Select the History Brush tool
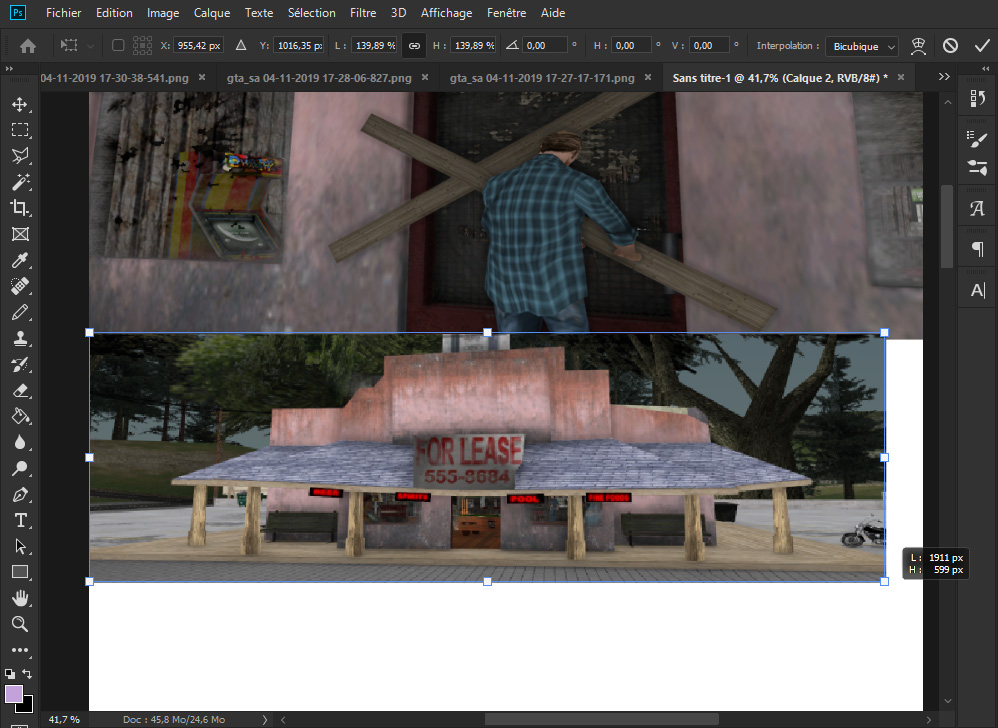Screen dimensions: 998x728 (20, 365)
